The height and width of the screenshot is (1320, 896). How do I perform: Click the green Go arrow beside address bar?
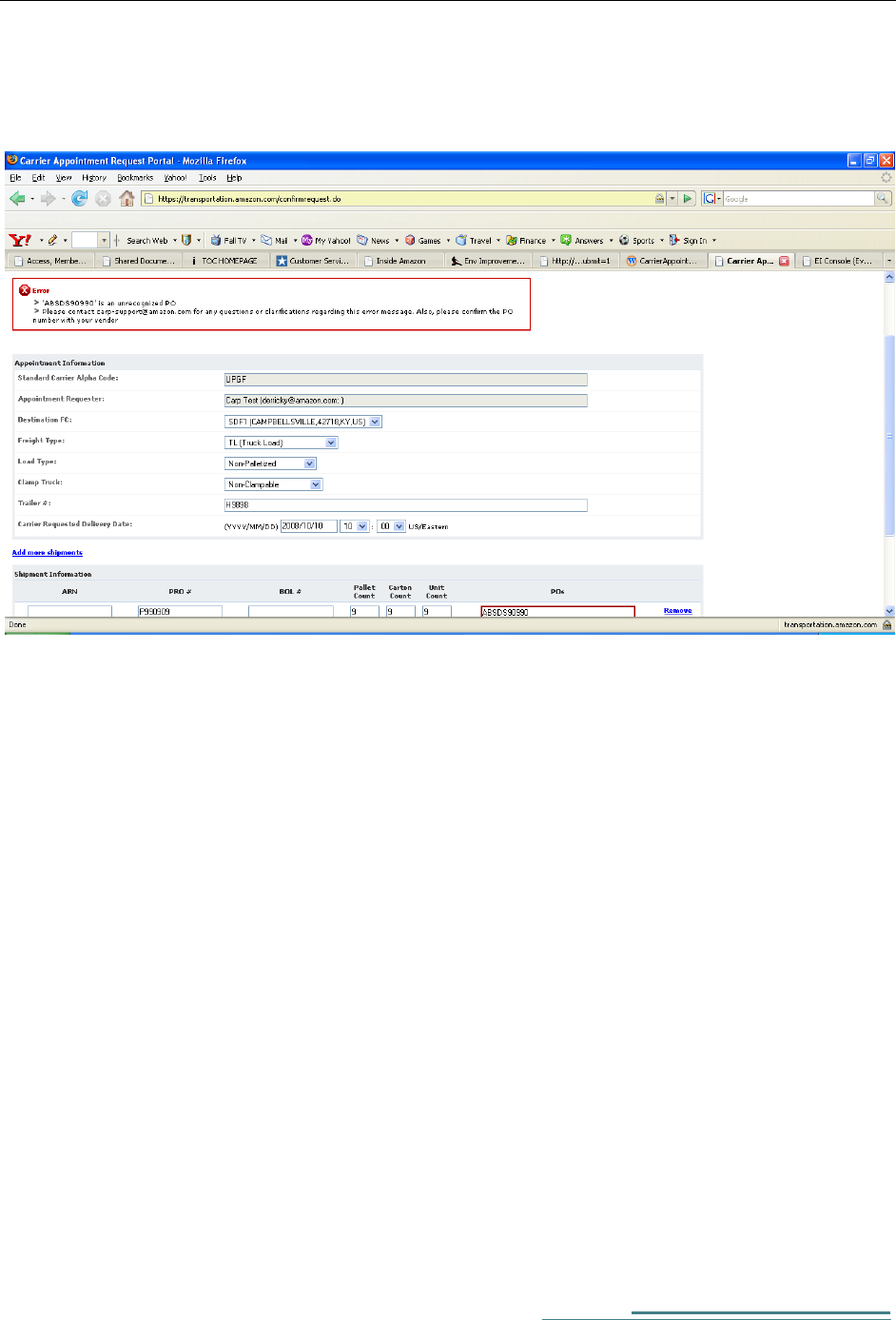coord(689,198)
